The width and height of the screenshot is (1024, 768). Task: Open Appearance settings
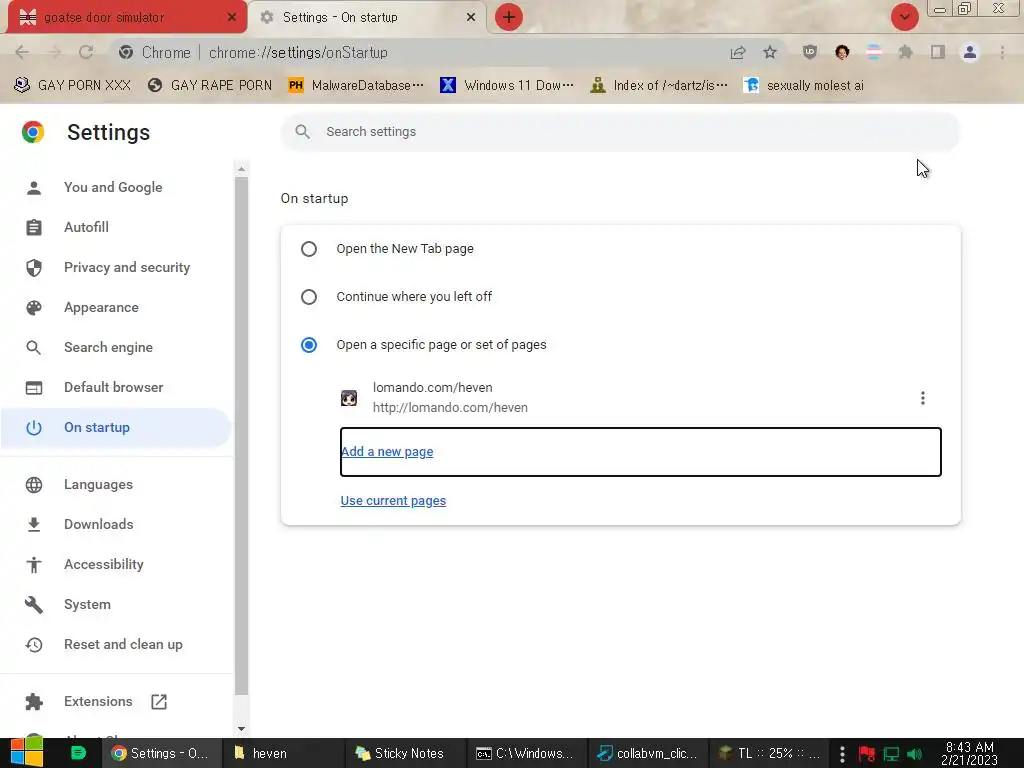[x=101, y=308]
